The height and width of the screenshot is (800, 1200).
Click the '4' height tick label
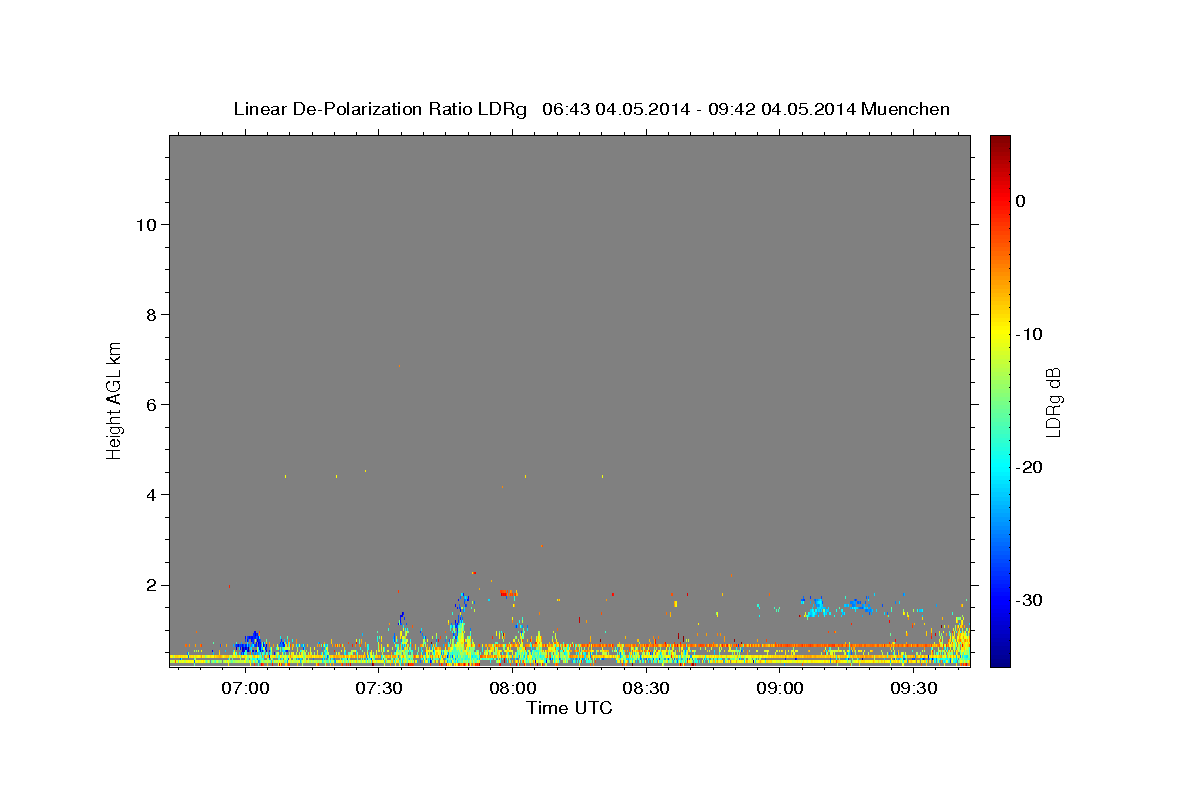(149, 494)
